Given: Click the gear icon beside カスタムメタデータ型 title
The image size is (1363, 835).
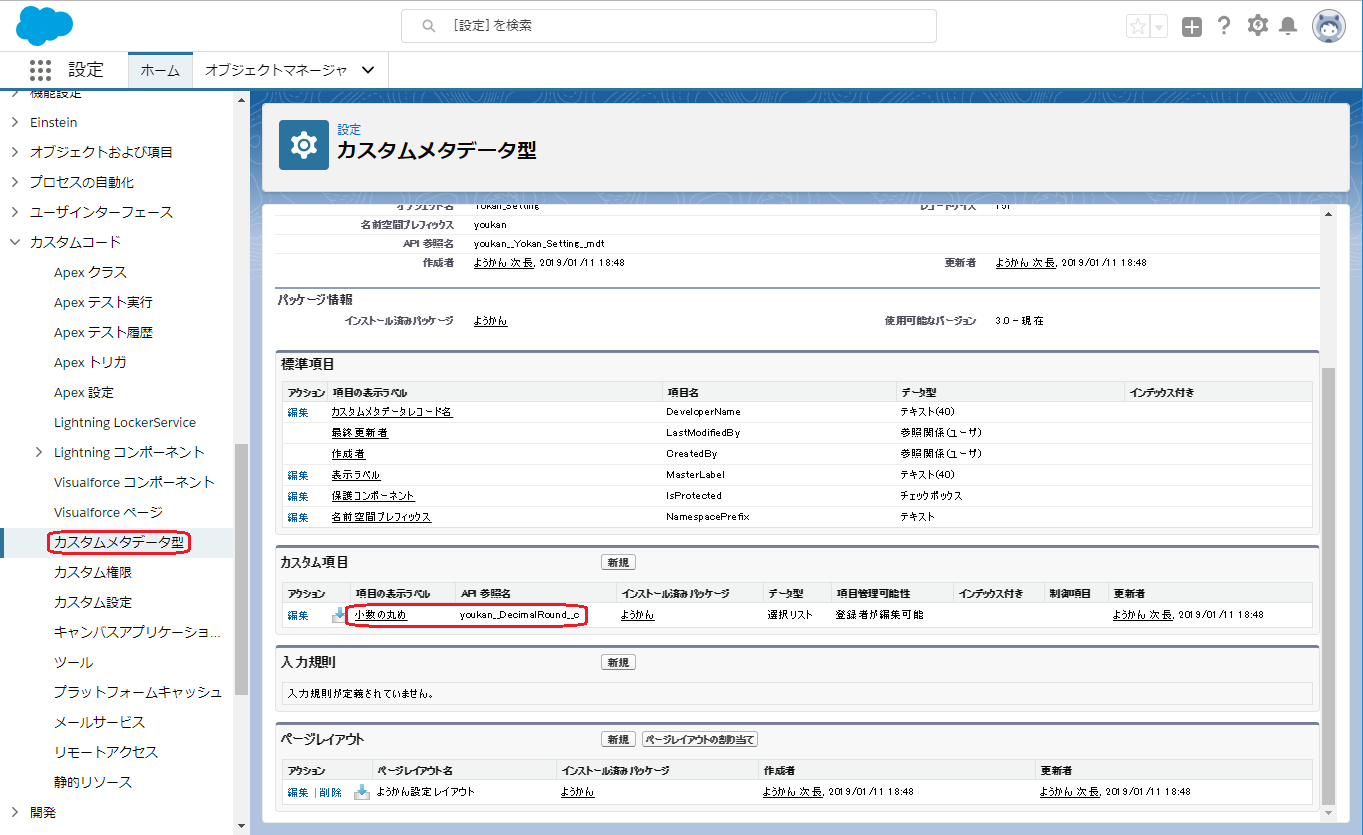Looking at the screenshot, I should [304, 145].
